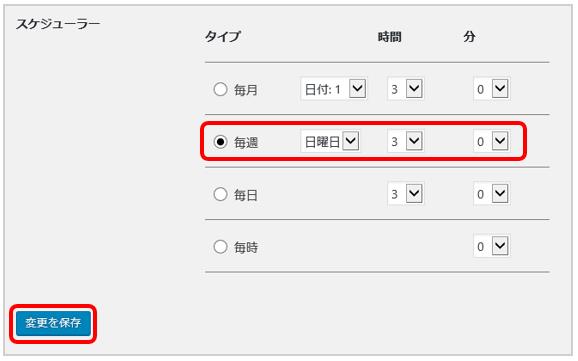Click the 毎月 label text
Screen dimensions: 578x361
coord(246,90)
